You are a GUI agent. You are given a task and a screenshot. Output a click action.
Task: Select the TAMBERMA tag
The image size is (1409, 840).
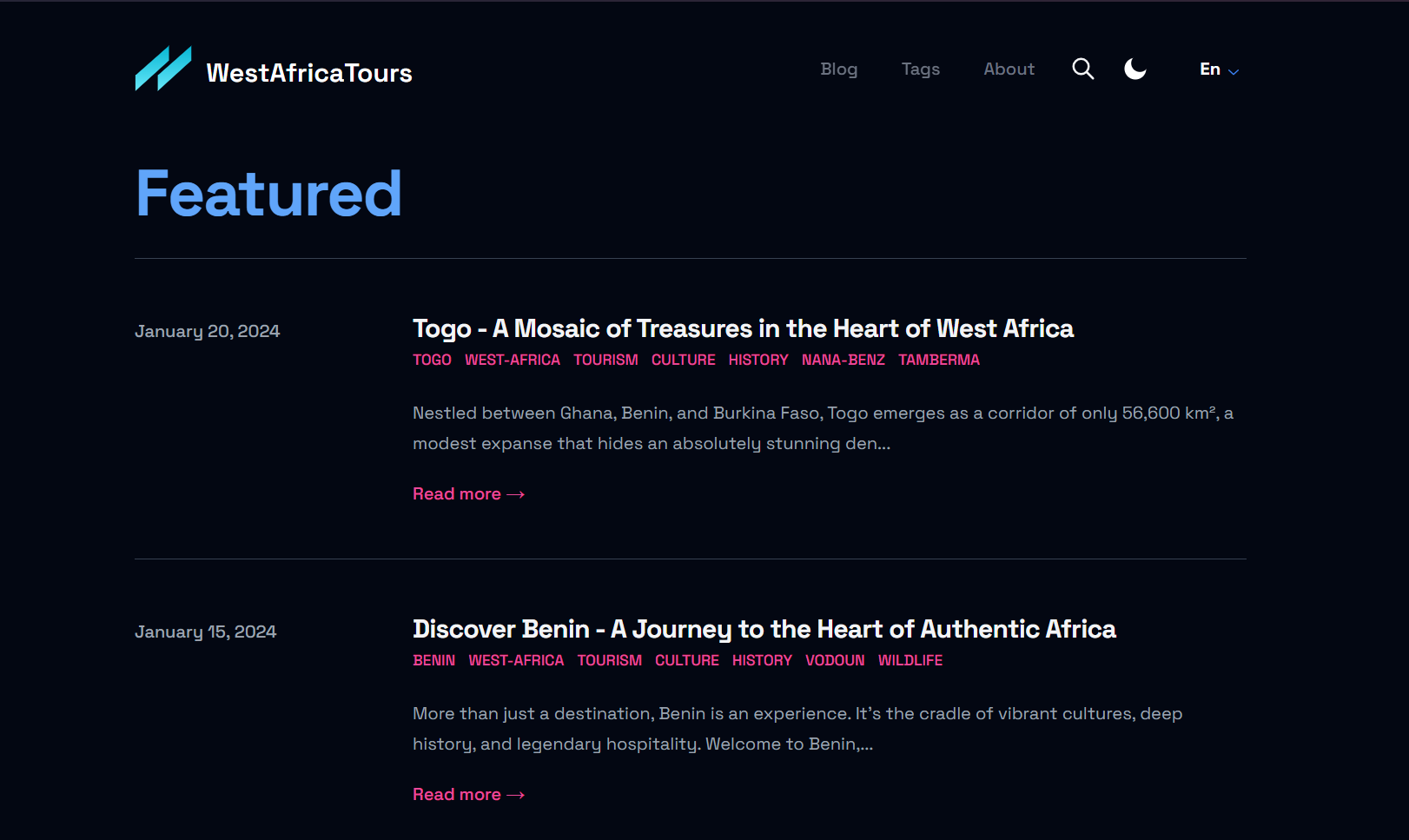pyautogui.click(x=938, y=360)
